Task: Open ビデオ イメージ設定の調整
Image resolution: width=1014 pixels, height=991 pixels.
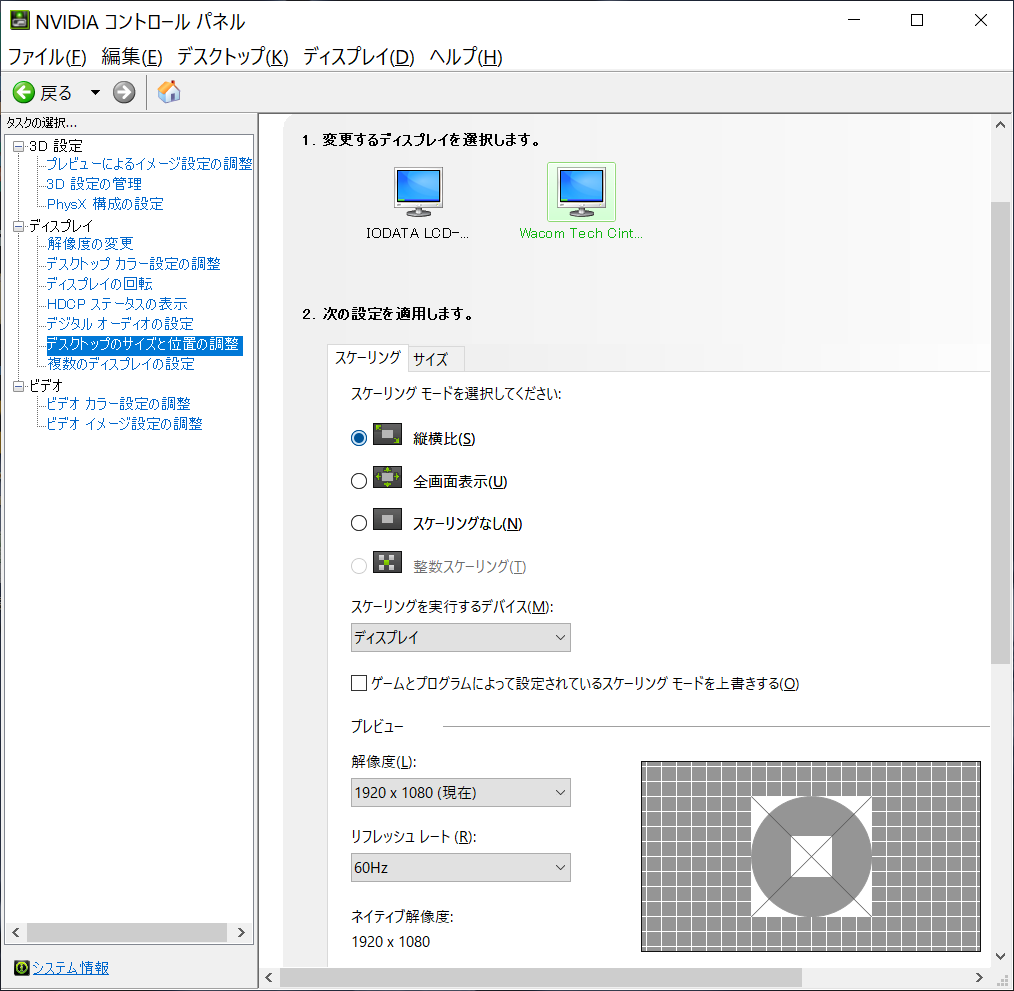Action: (124, 424)
